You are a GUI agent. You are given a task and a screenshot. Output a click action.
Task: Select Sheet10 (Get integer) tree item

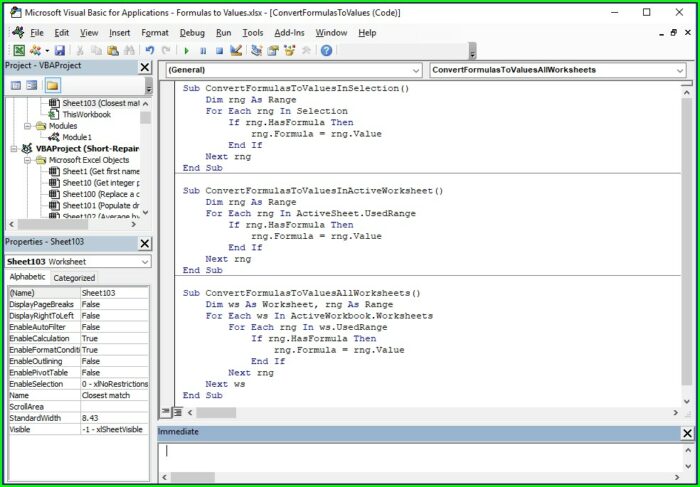[x=100, y=183]
